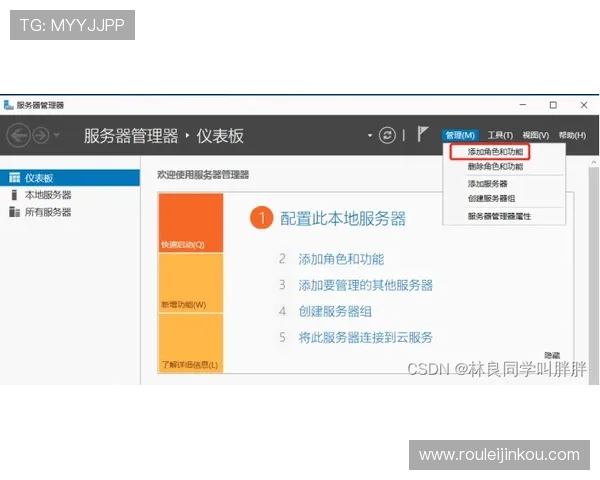Click the 欢迎使用服务器管理器 heading
The image size is (600, 480).
(x=203, y=175)
